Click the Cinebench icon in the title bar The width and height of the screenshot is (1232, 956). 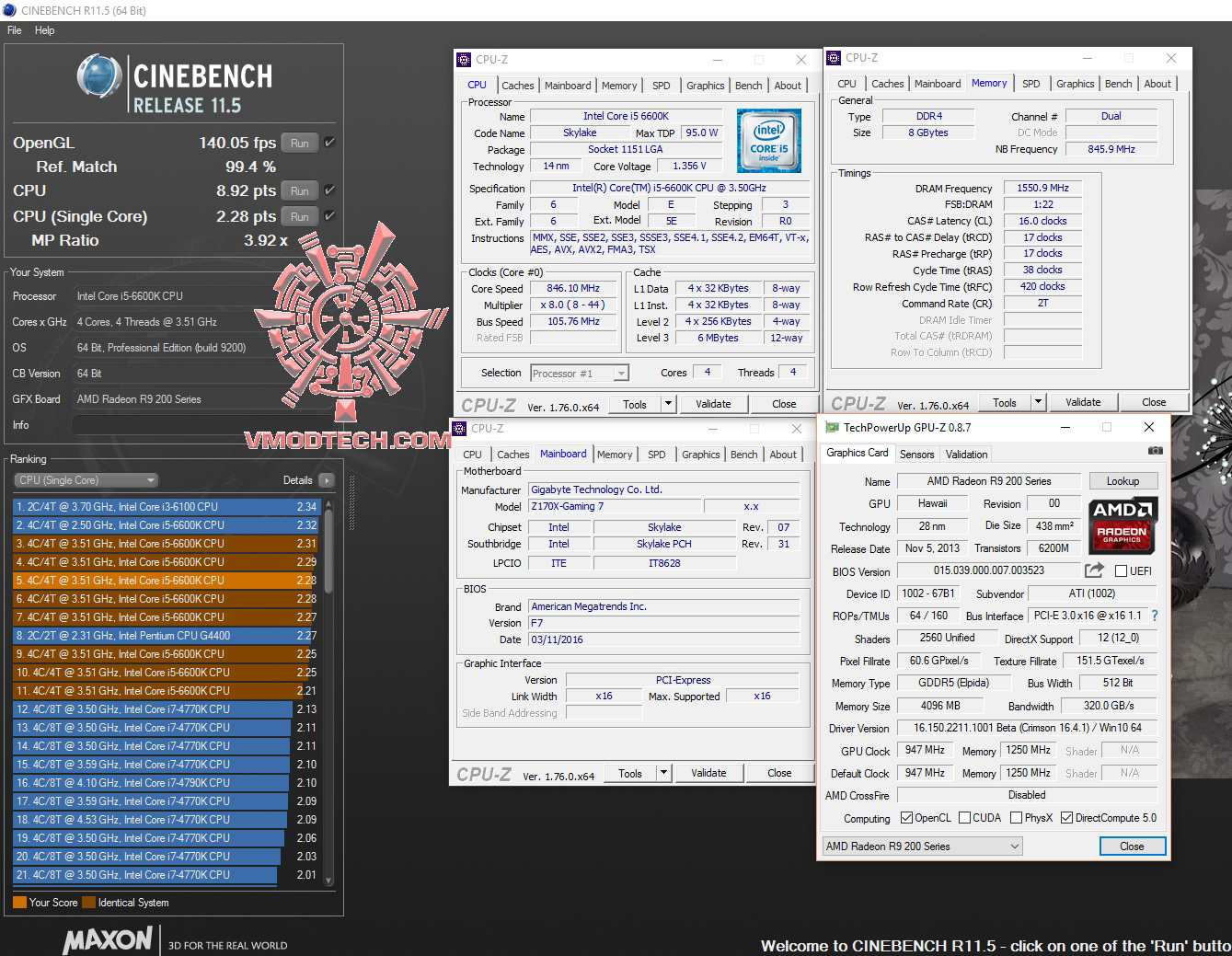pos(10,10)
